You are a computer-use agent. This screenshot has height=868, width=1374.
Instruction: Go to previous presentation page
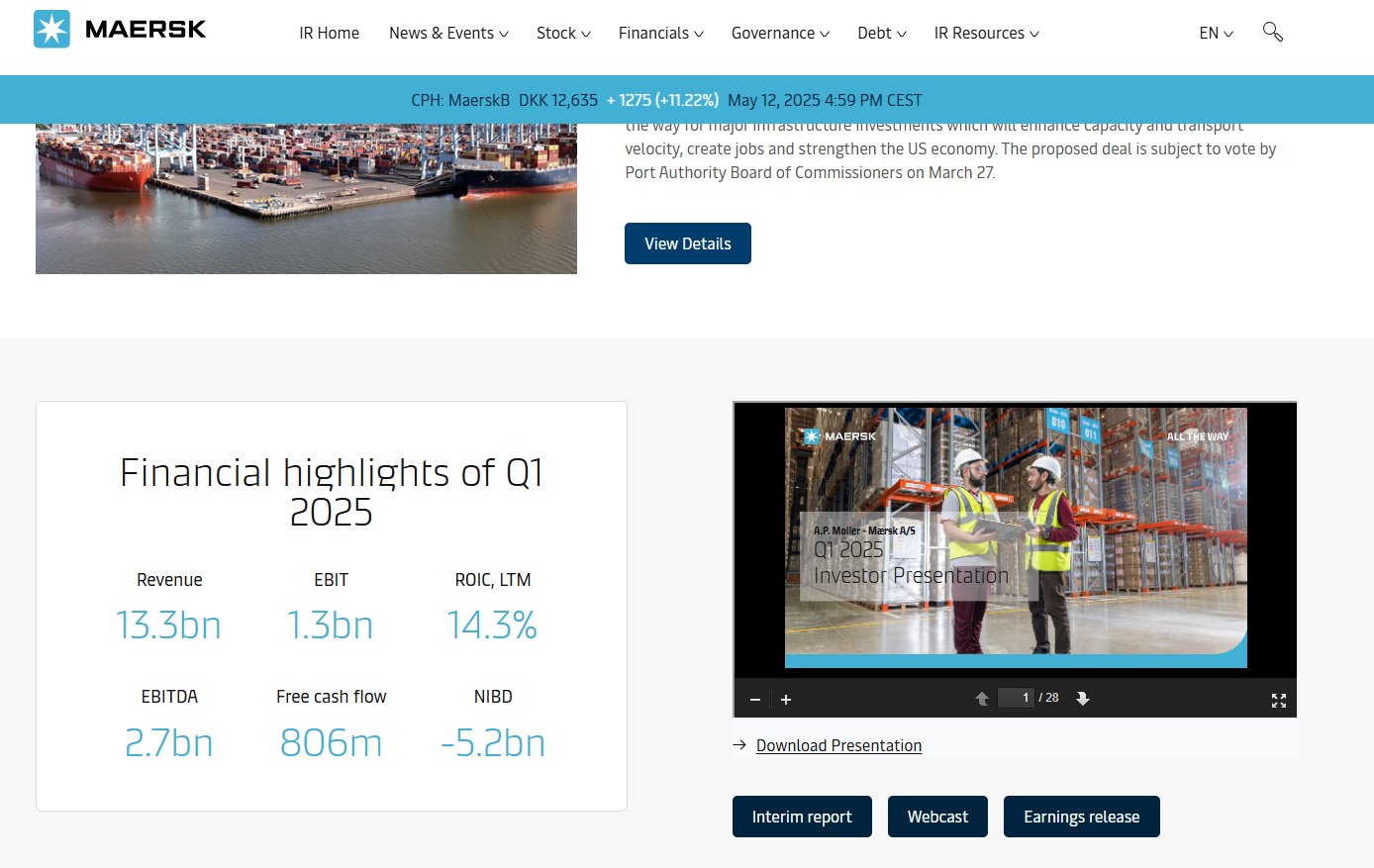coord(982,699)
